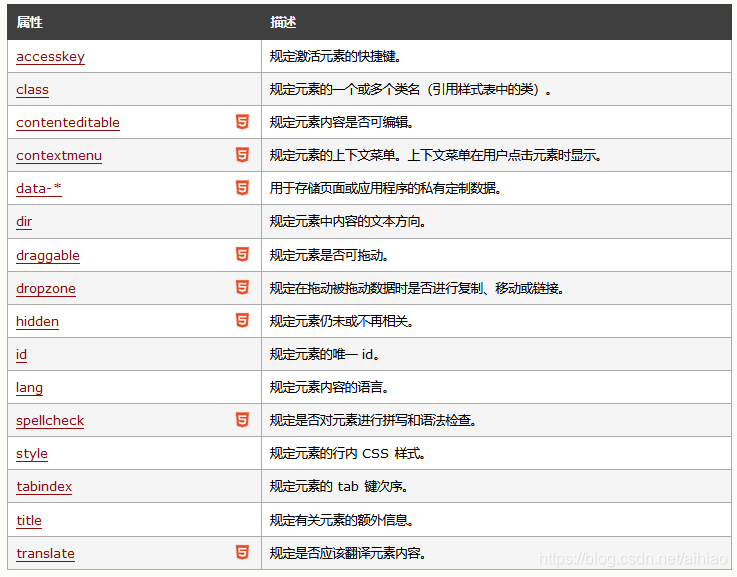Select the text 用于存储页面或应用程序的私有定制数据。
Image resolution: width=737 pixels, height=577 pixels.
386,188
